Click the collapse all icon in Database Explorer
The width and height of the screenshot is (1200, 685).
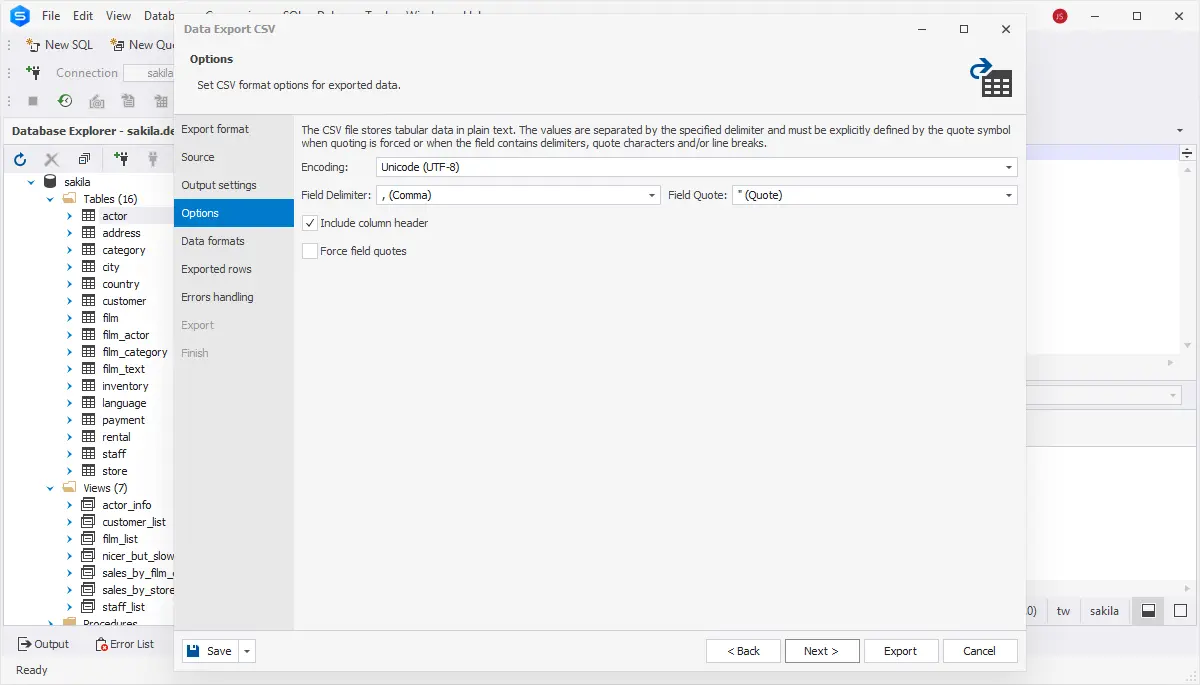point(84,159)
